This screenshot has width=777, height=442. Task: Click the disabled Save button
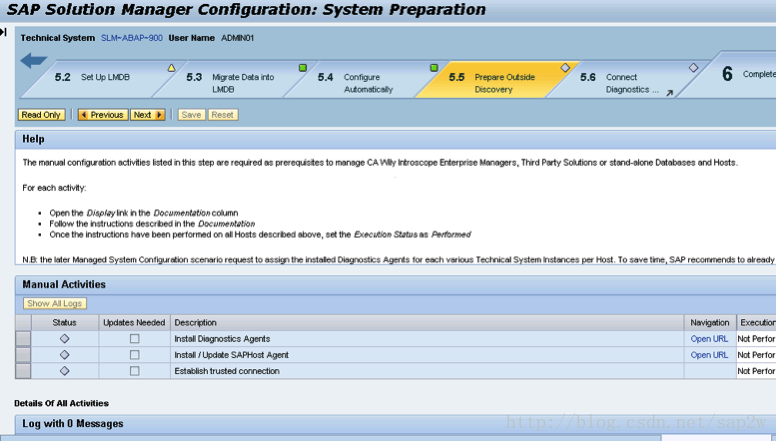pyautogui.click(x=191, y=115)
